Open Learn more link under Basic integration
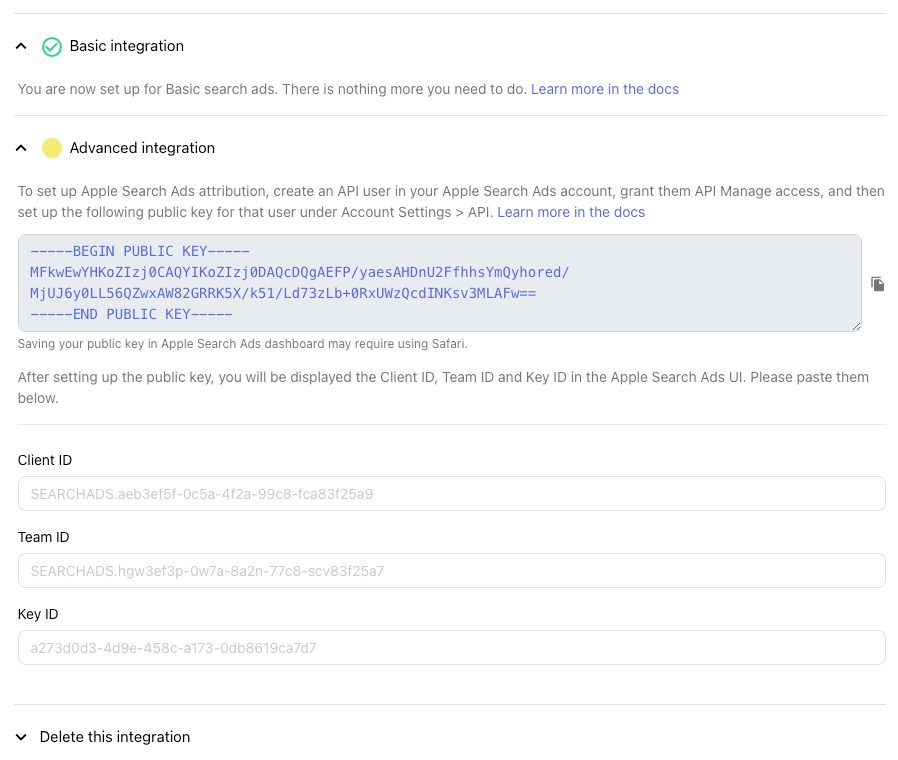 pyautogui.click(x=605, y=89)
